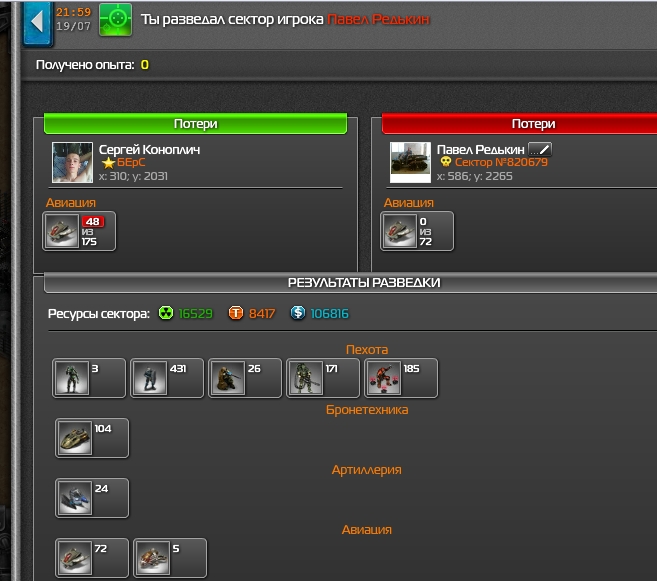Viewport: 657px width, 581px height.
Task: Click the edit note pencil button
Action: (540, 149)
